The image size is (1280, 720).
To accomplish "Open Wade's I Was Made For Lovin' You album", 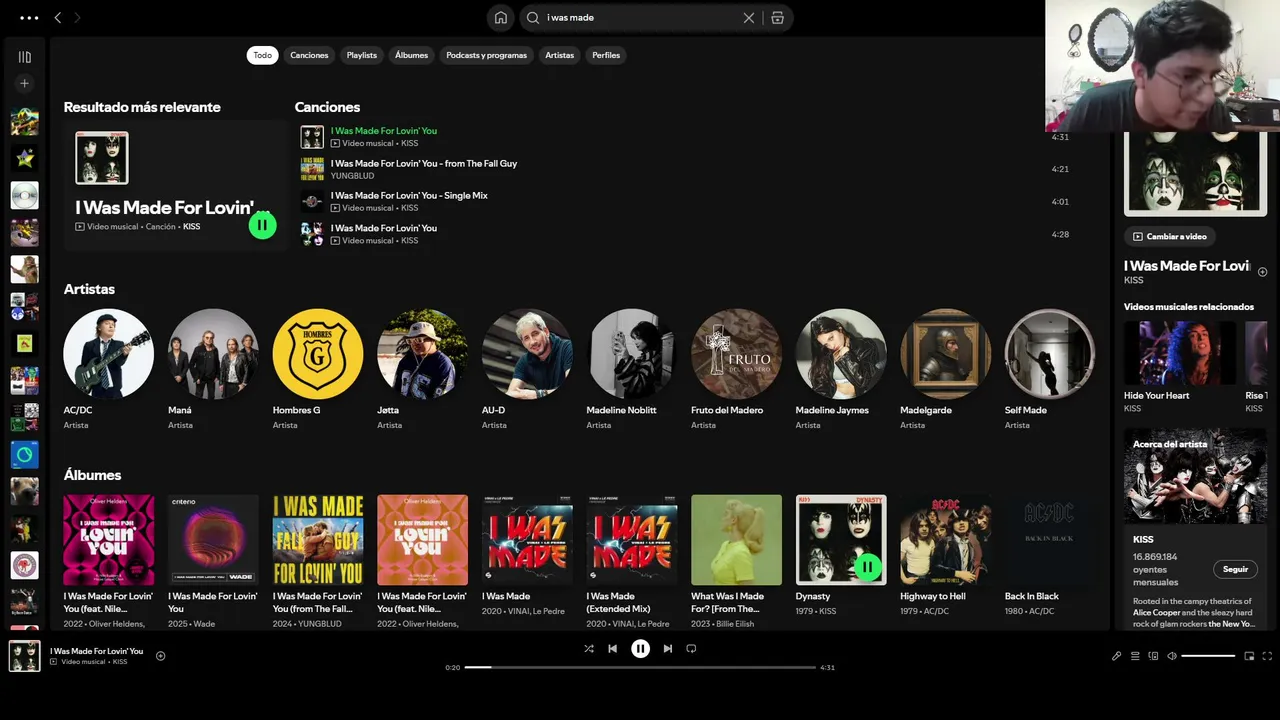I will pyautogui.click(x=213, y=540).
